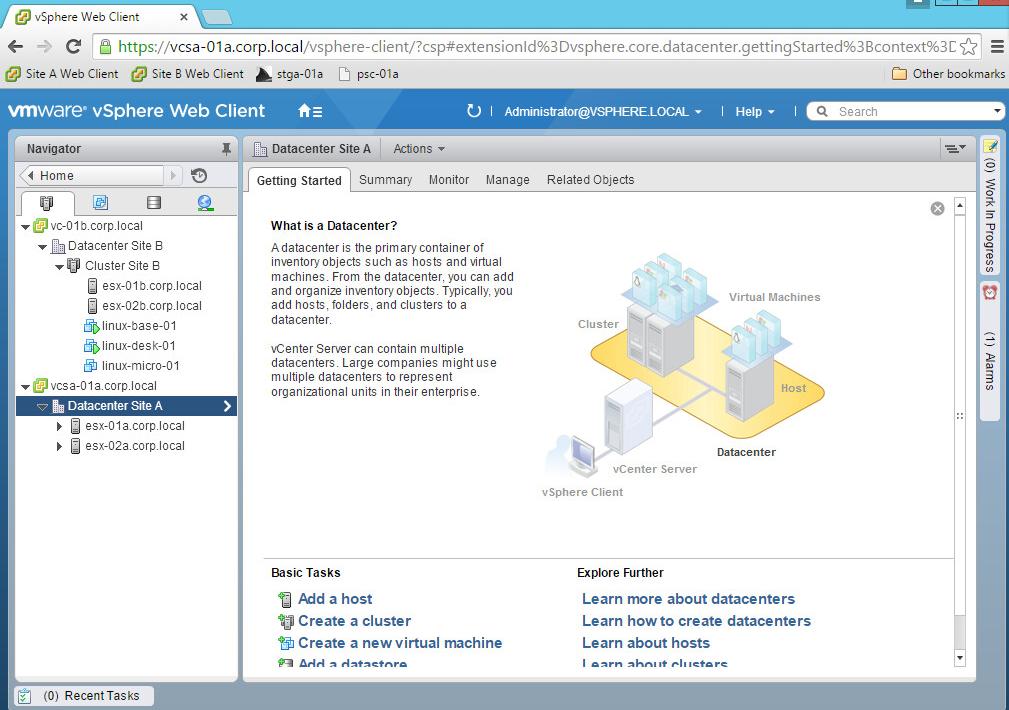Click the navigator history icon
Viewport: 1009px width, 710px height.
coord(199,176)
